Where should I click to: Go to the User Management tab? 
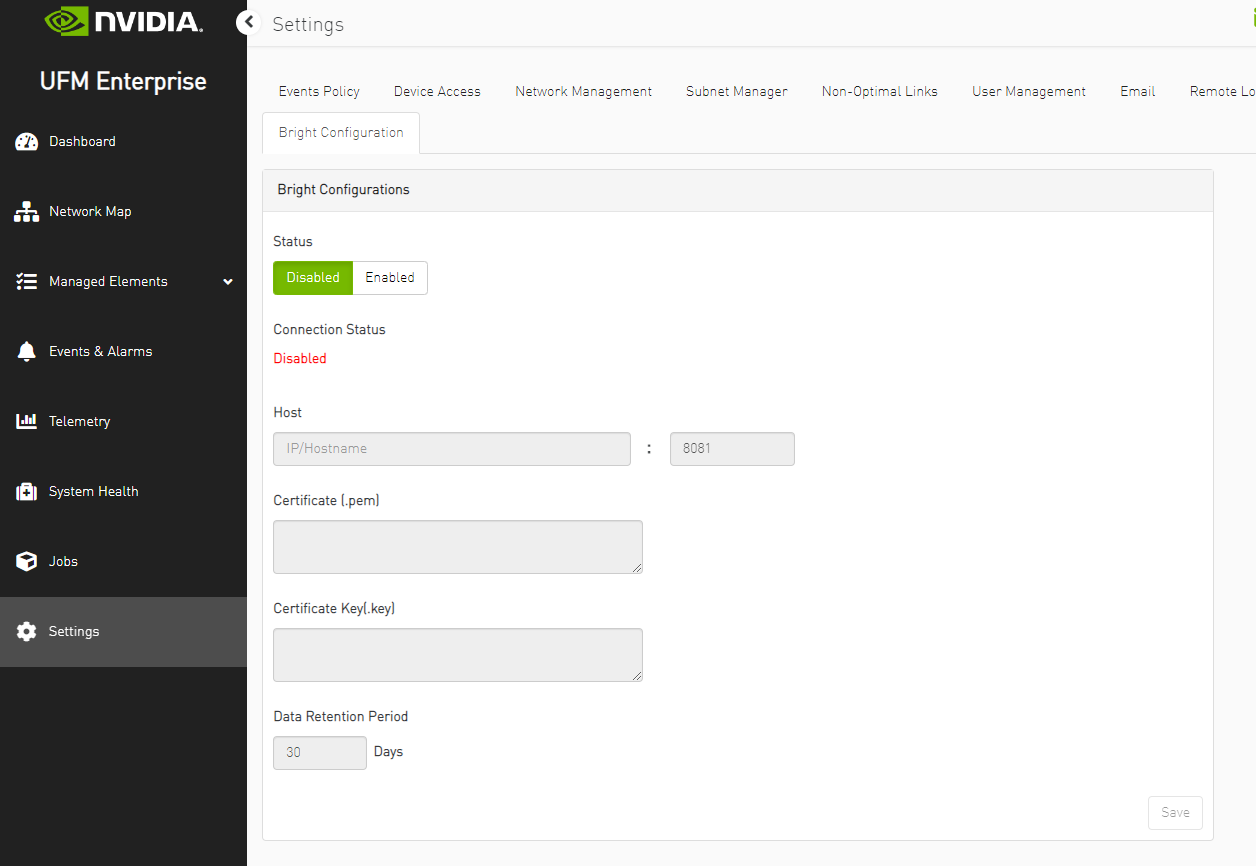(1028, 91)
